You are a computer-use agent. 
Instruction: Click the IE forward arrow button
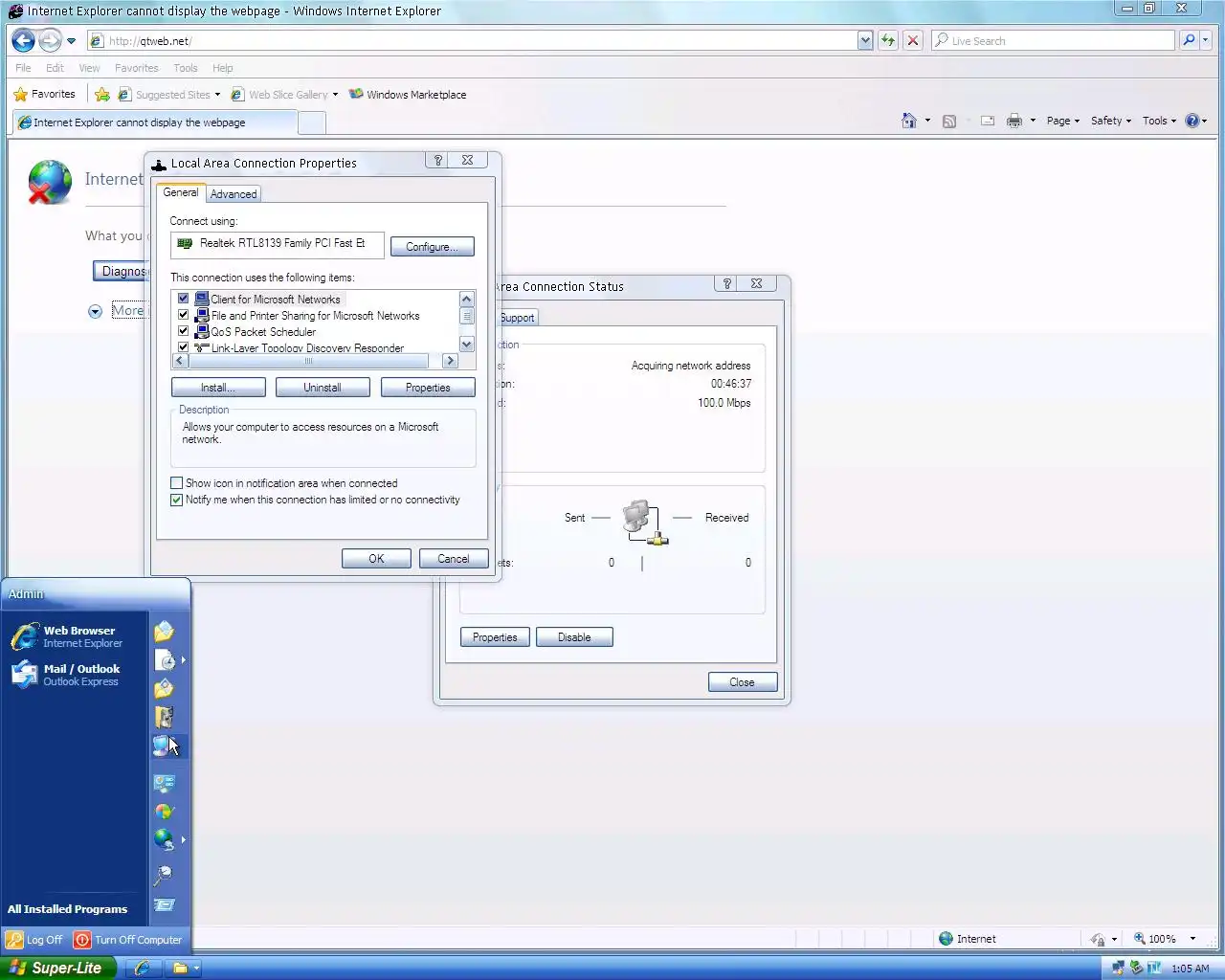click(x=50, y=40)
